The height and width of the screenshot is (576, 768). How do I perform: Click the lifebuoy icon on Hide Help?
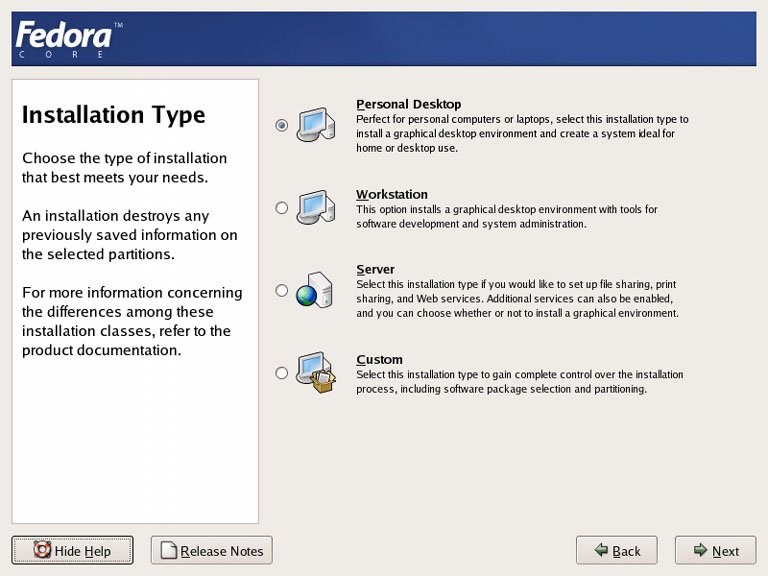(x=42, y=550)
